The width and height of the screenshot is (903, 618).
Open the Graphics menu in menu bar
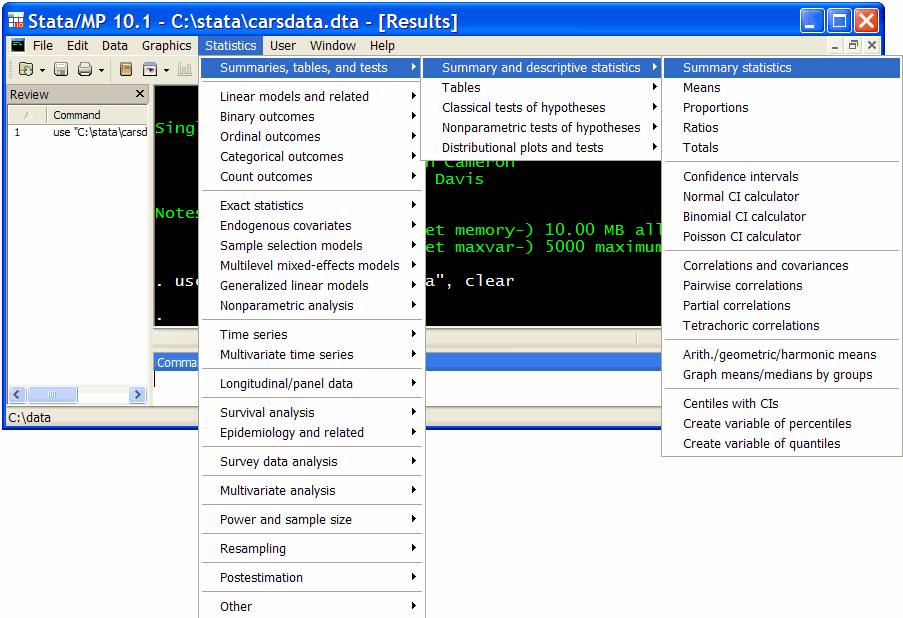(x=166, y=46)
